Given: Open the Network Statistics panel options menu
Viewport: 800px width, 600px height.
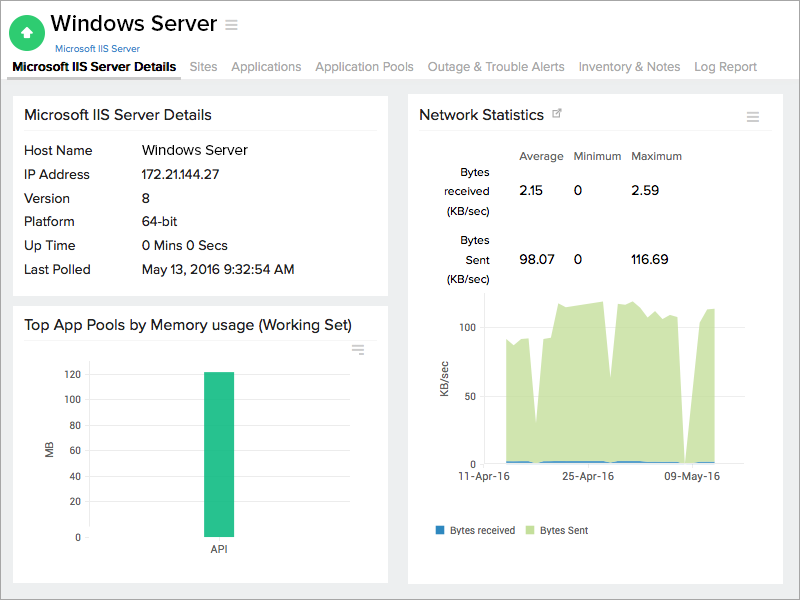Looking at the screenshot, I should coord(753,117).
